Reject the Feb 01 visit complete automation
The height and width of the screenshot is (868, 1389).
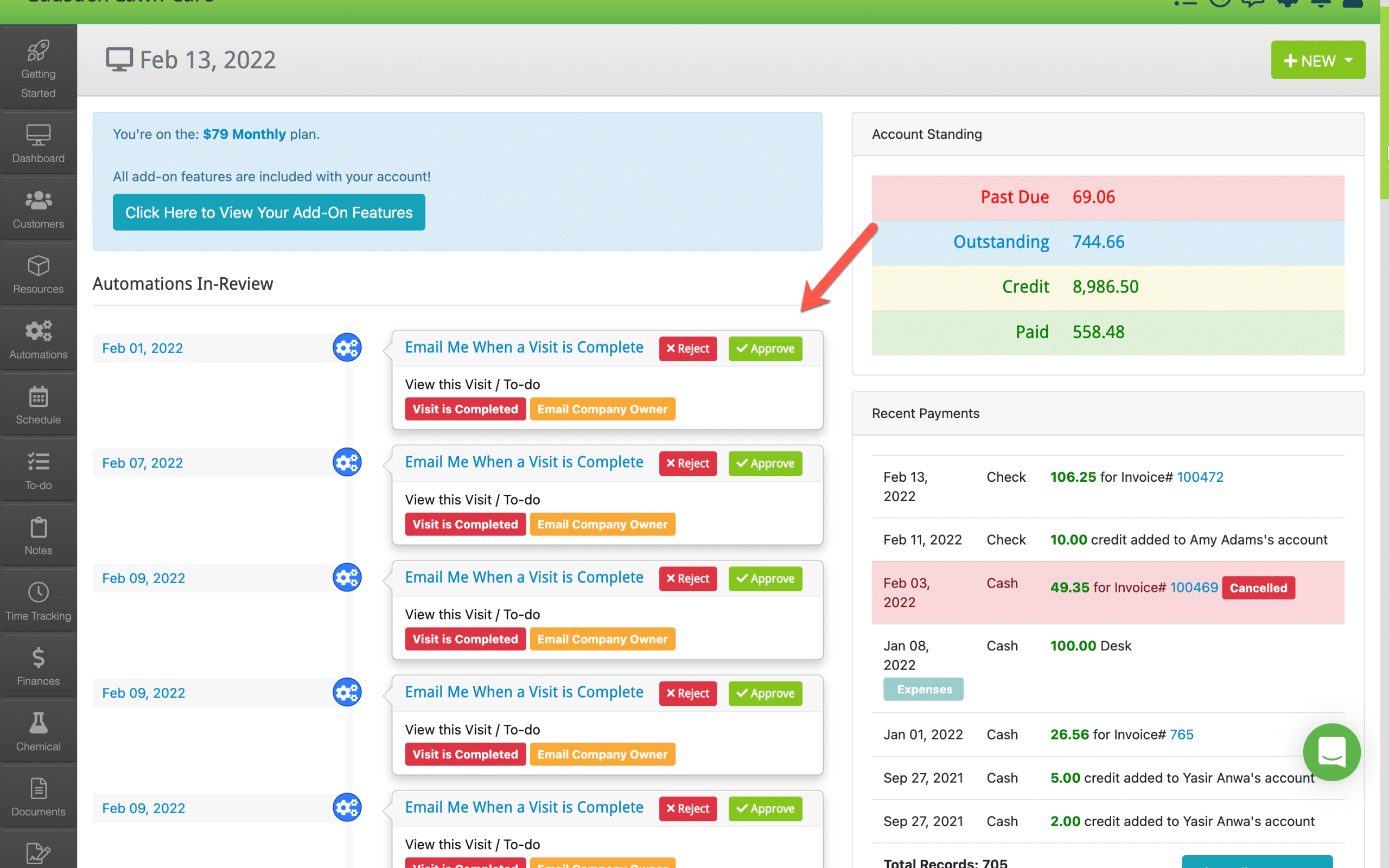click(687, 348)
